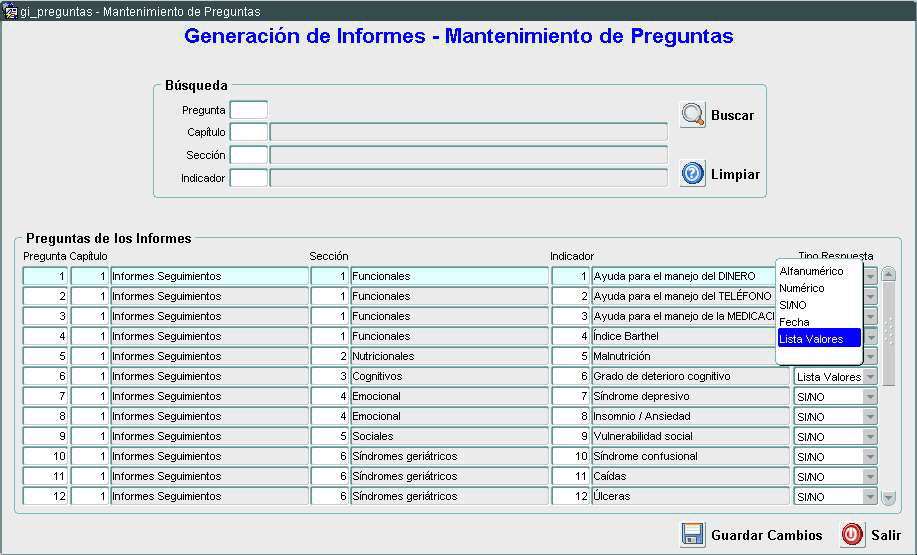Select Fecha from the response type list
This screenshot has width=917, height=555.
[x=794, y=322]
